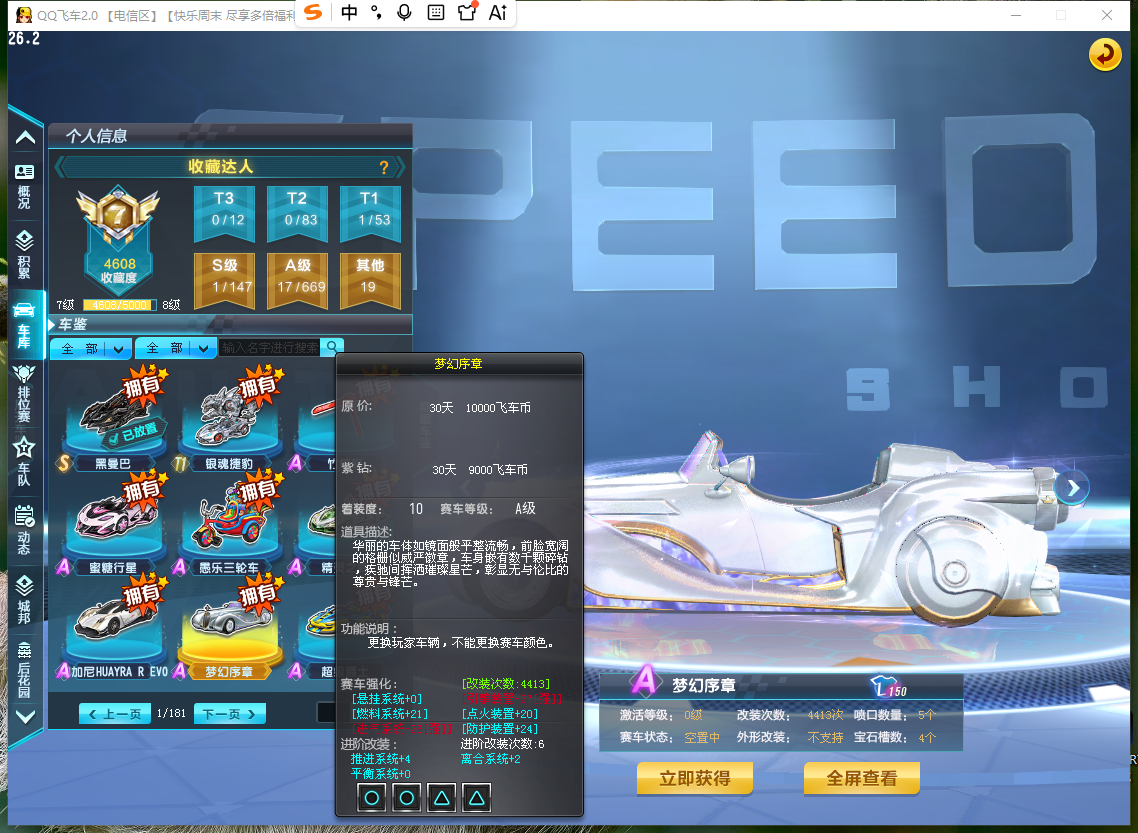Collapse sidebar with the up chevron
This screenshot has height=833, width=1138.
[x=25, y=137]
